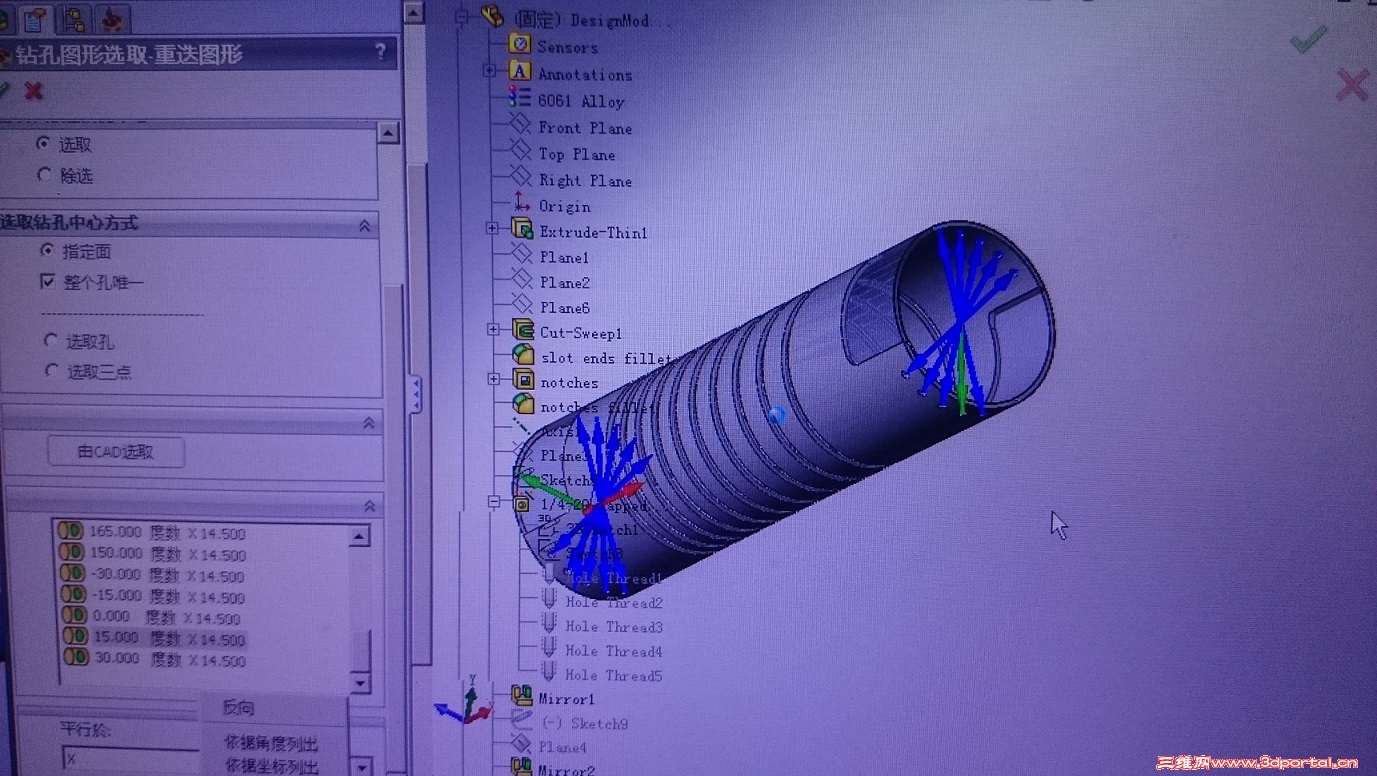Image resolution: width=1377 pixels, height=776 pixels.
Task: Click the Front Plane icon
Action: click(x=520, y=124)
